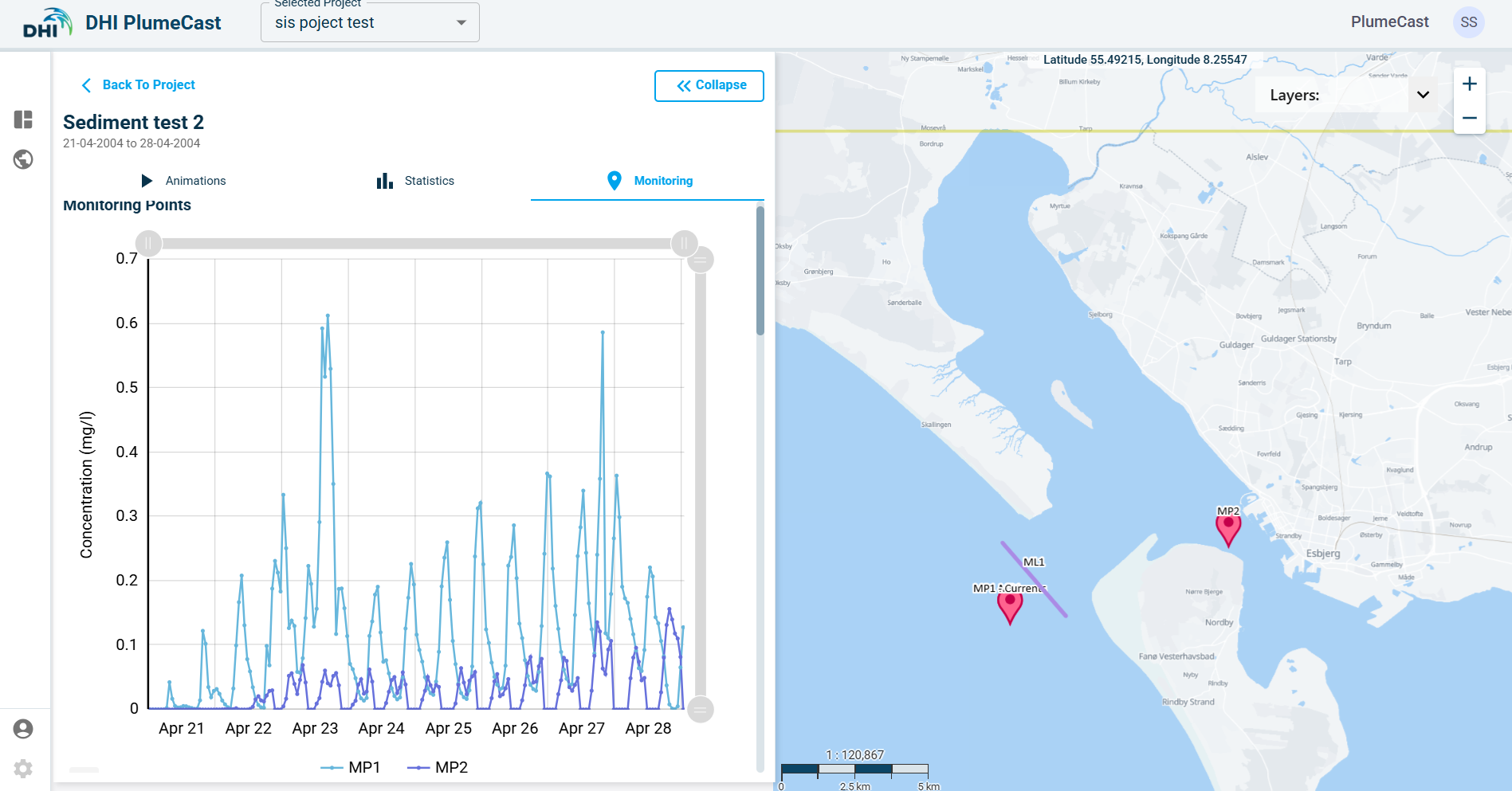Viewport: 1512px width, 791px height.
Task: Go back via Back To Project link
Action: 139,85
